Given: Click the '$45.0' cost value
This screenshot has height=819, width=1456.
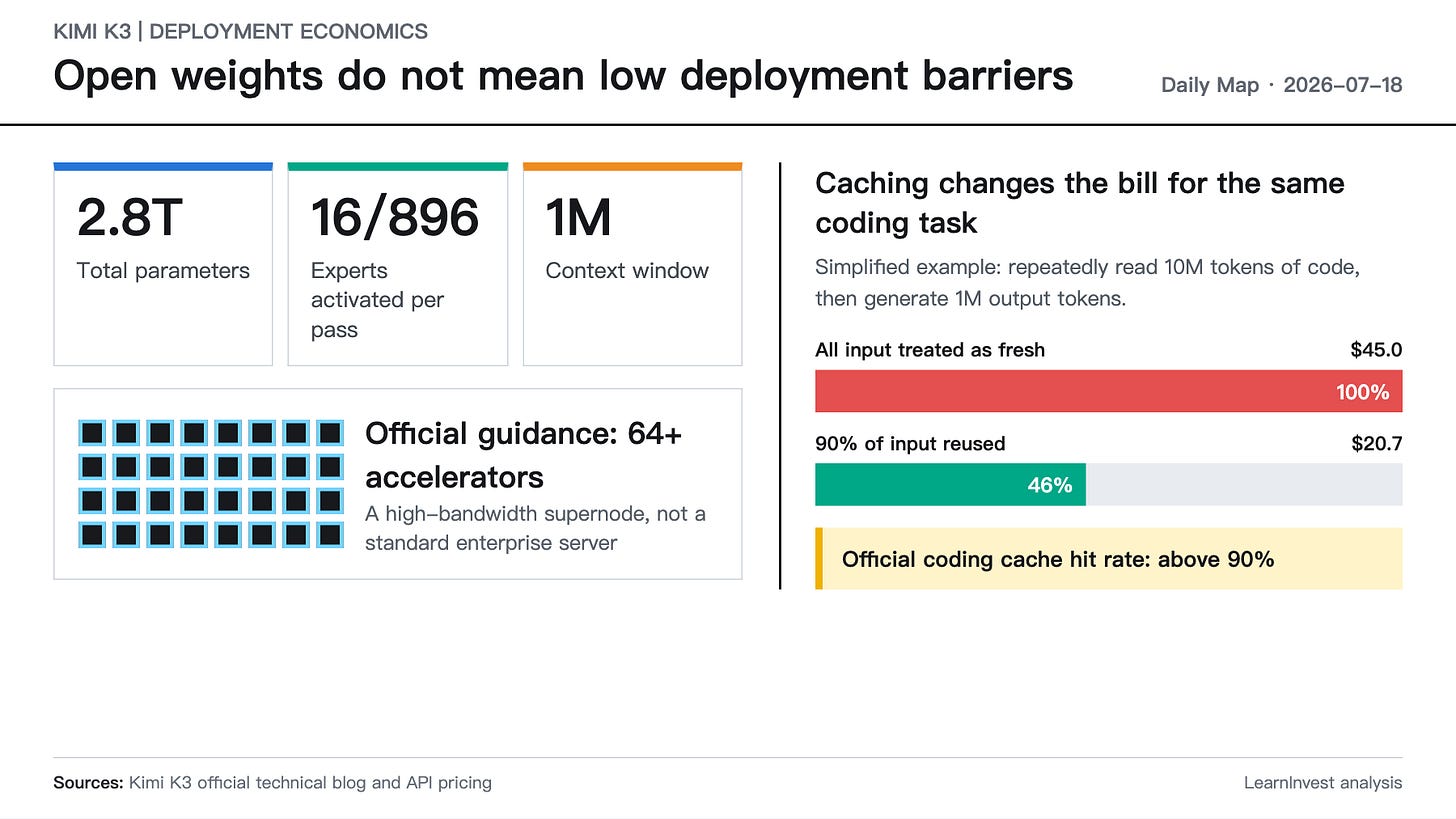Looking at the screenshot, I should [x=1376, y=350].
